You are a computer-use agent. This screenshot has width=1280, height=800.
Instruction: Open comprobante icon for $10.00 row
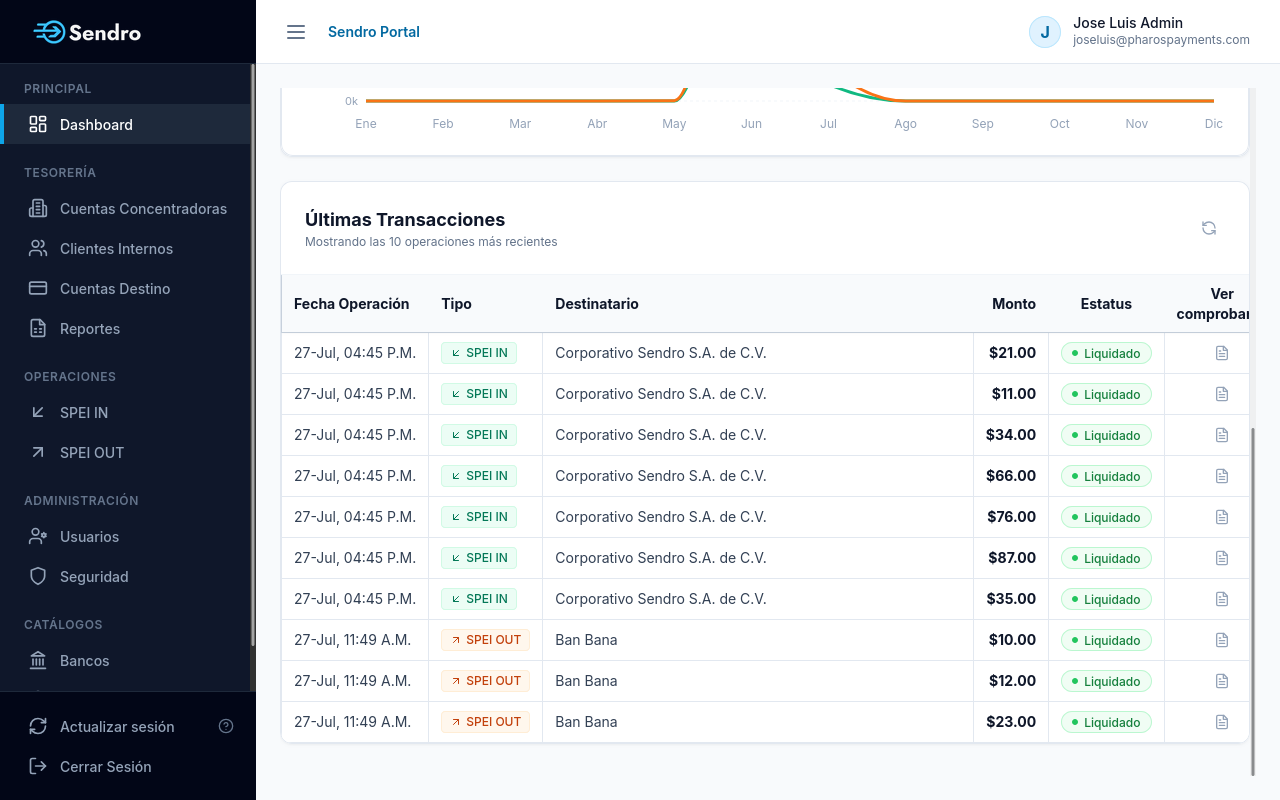tap(1221, 640)
